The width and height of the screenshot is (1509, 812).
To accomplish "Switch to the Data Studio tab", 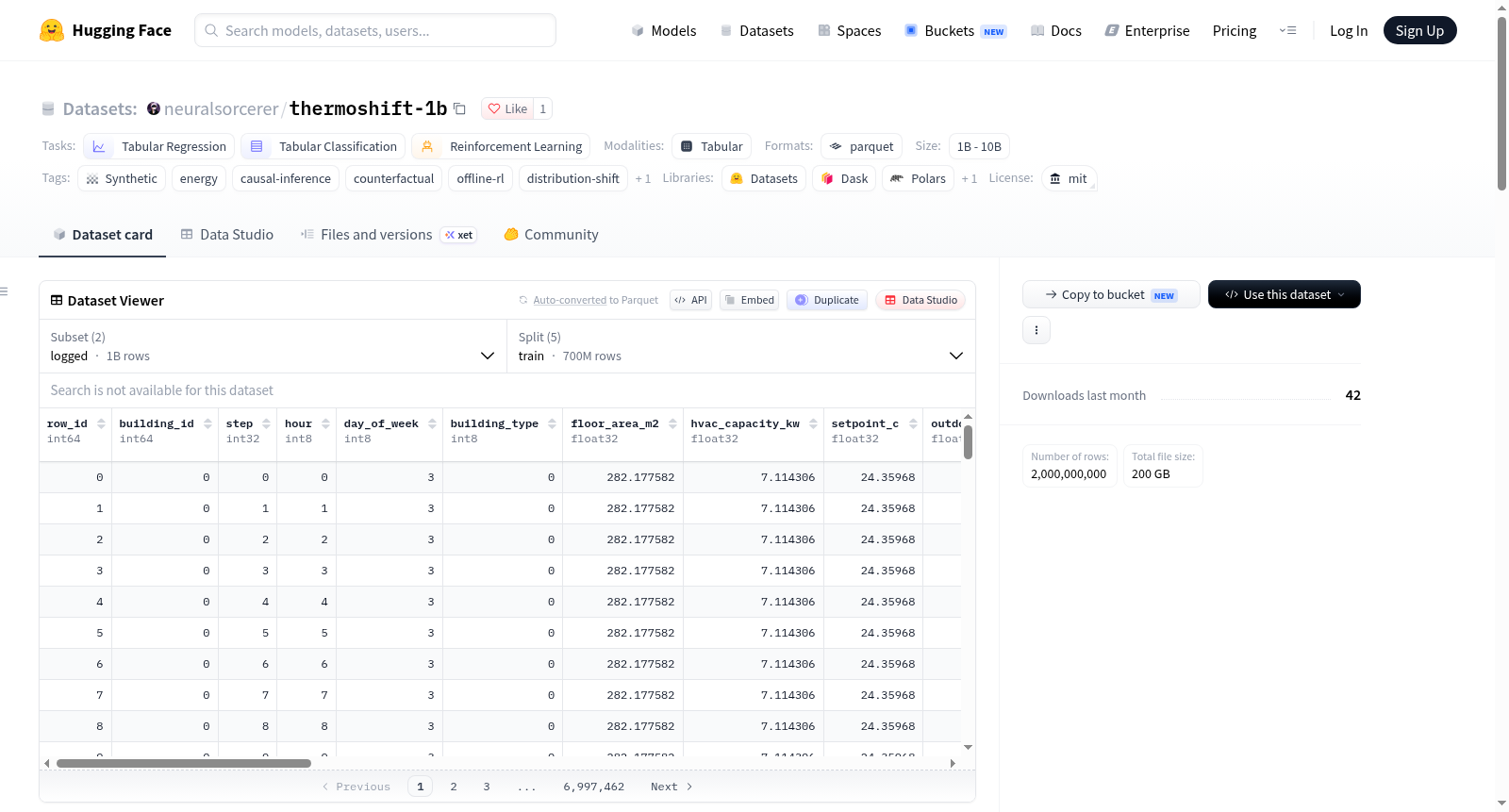I will coord(227,235).
